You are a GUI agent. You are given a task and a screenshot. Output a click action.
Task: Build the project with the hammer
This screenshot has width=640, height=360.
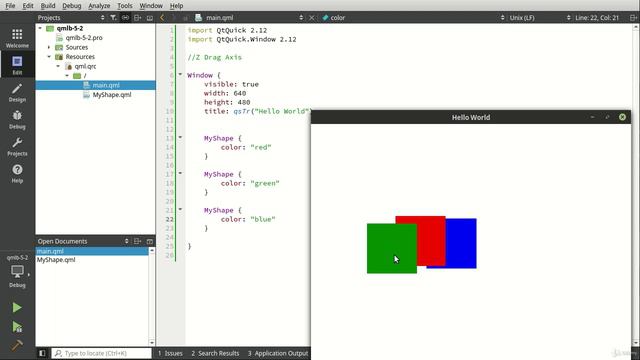click(17, 345)
